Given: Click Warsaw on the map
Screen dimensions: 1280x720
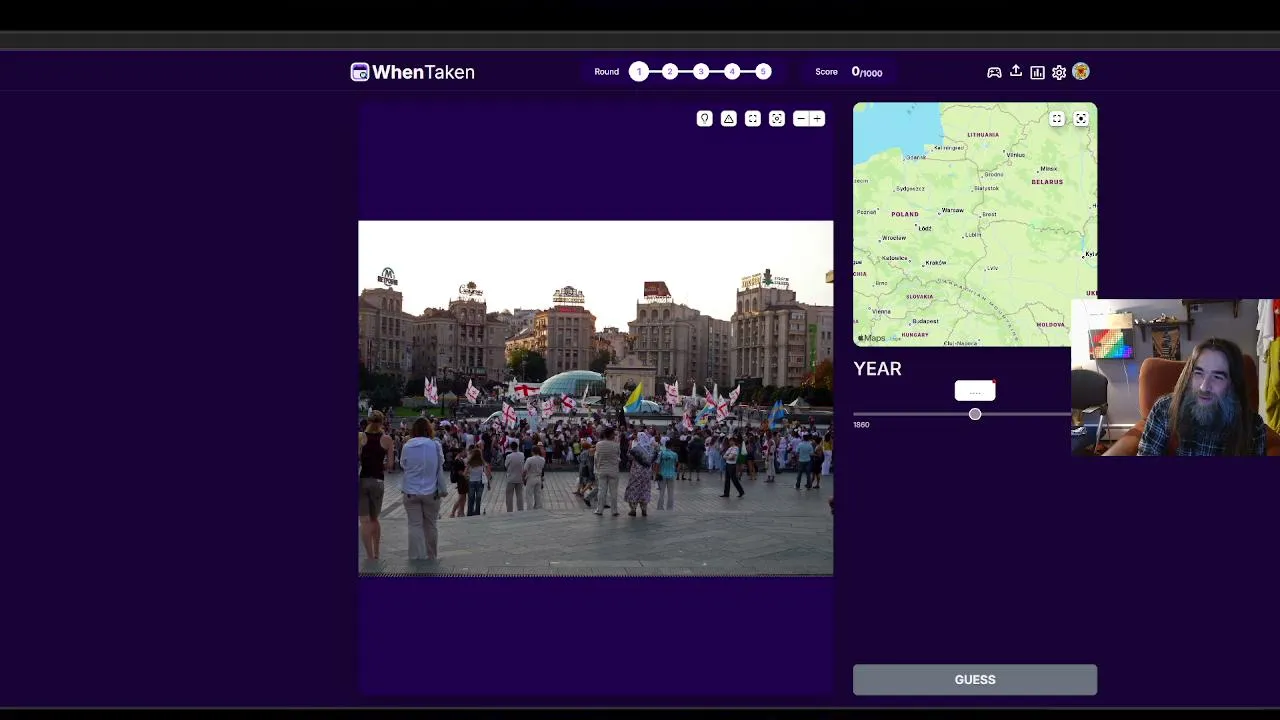Looking at the screenshot, I should (952, 210).
